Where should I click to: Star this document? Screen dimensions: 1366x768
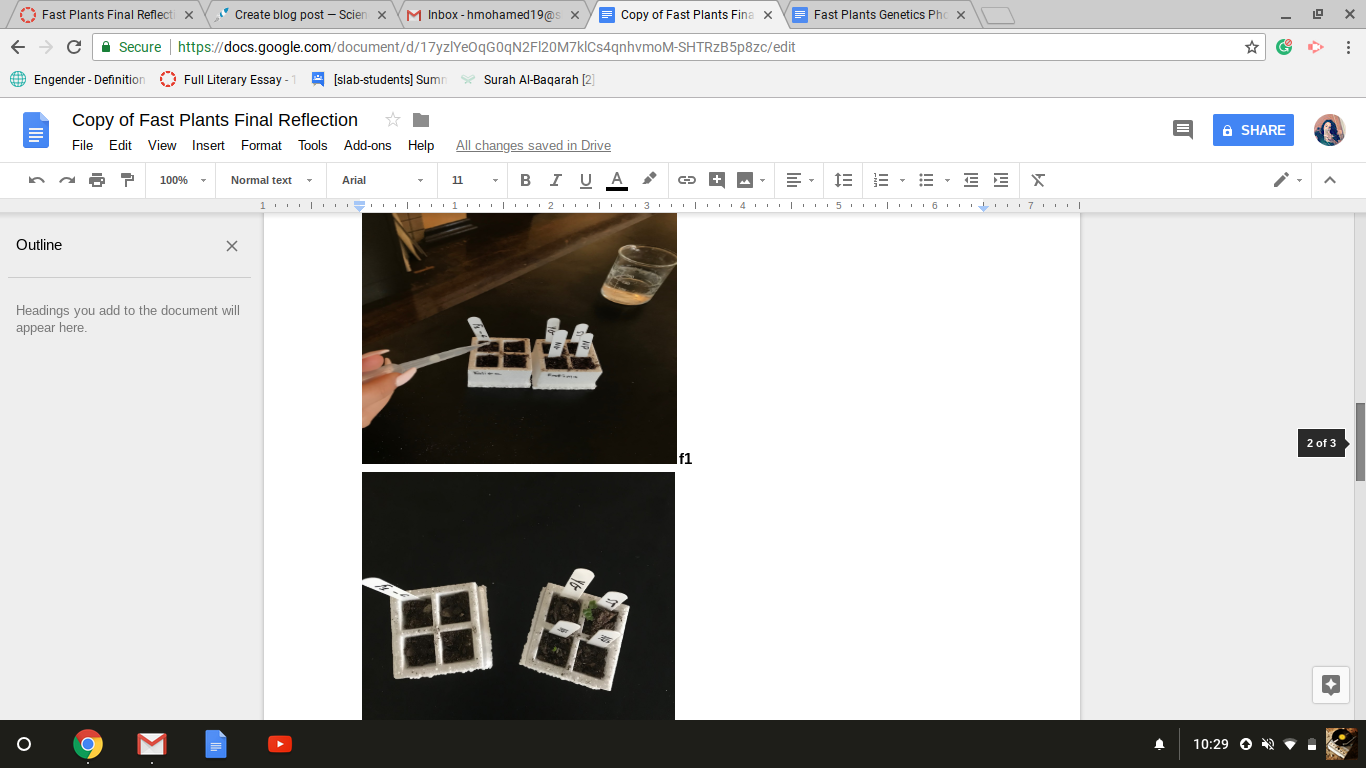coord(393,120)
